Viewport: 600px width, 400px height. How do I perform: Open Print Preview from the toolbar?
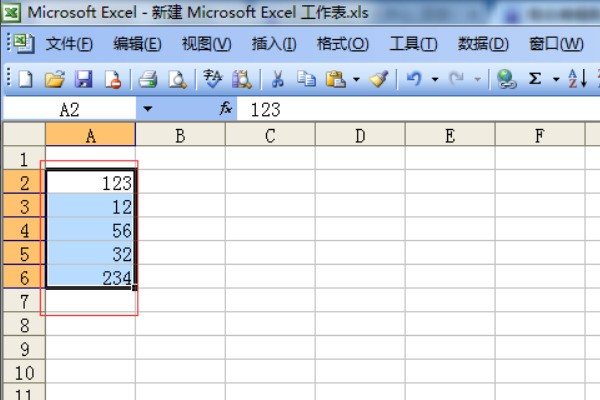point(177,78)
